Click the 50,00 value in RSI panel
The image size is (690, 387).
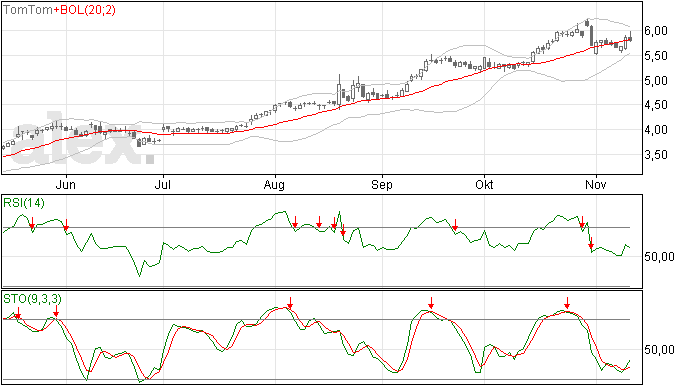coord(659,257)
